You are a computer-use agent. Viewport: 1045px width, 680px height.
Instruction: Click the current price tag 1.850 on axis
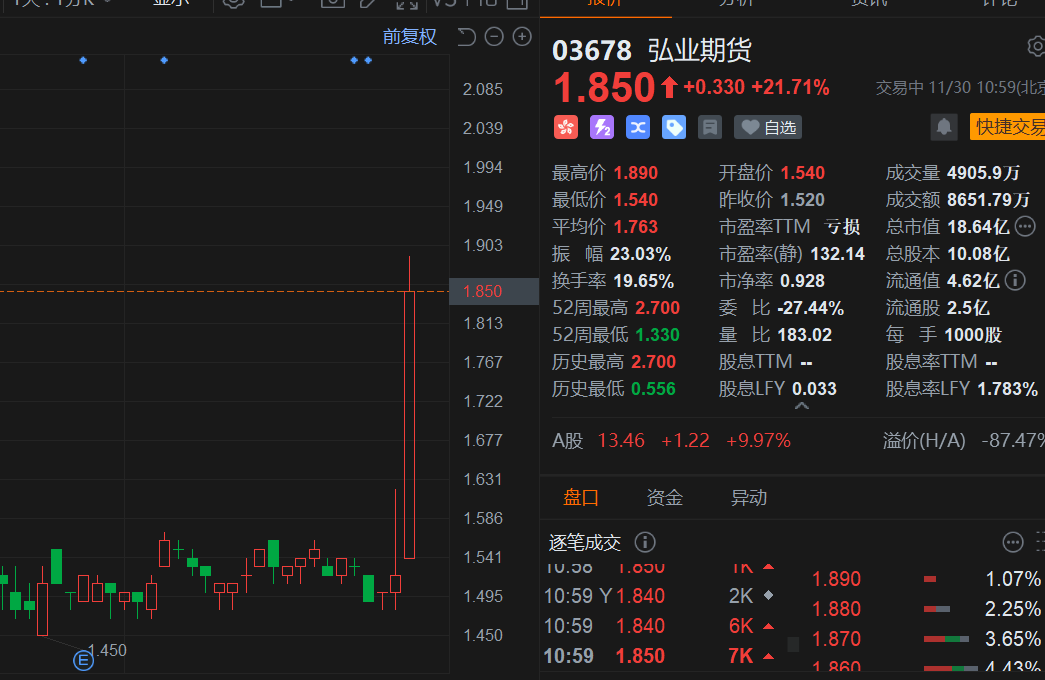tap(494, 291)
